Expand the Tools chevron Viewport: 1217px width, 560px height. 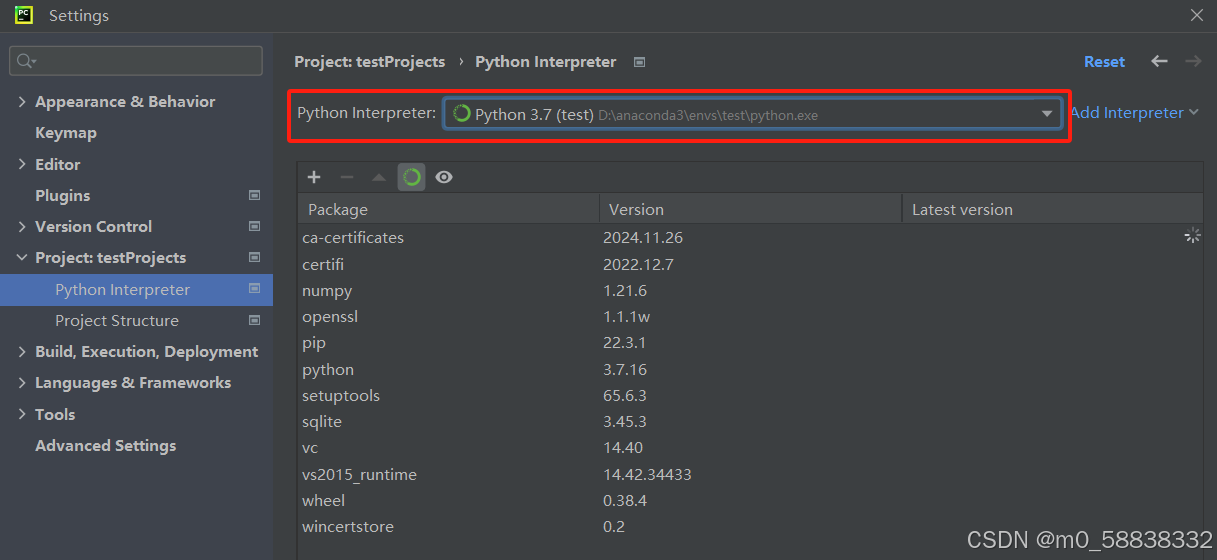pyautogui.click(x=22, y=414)
